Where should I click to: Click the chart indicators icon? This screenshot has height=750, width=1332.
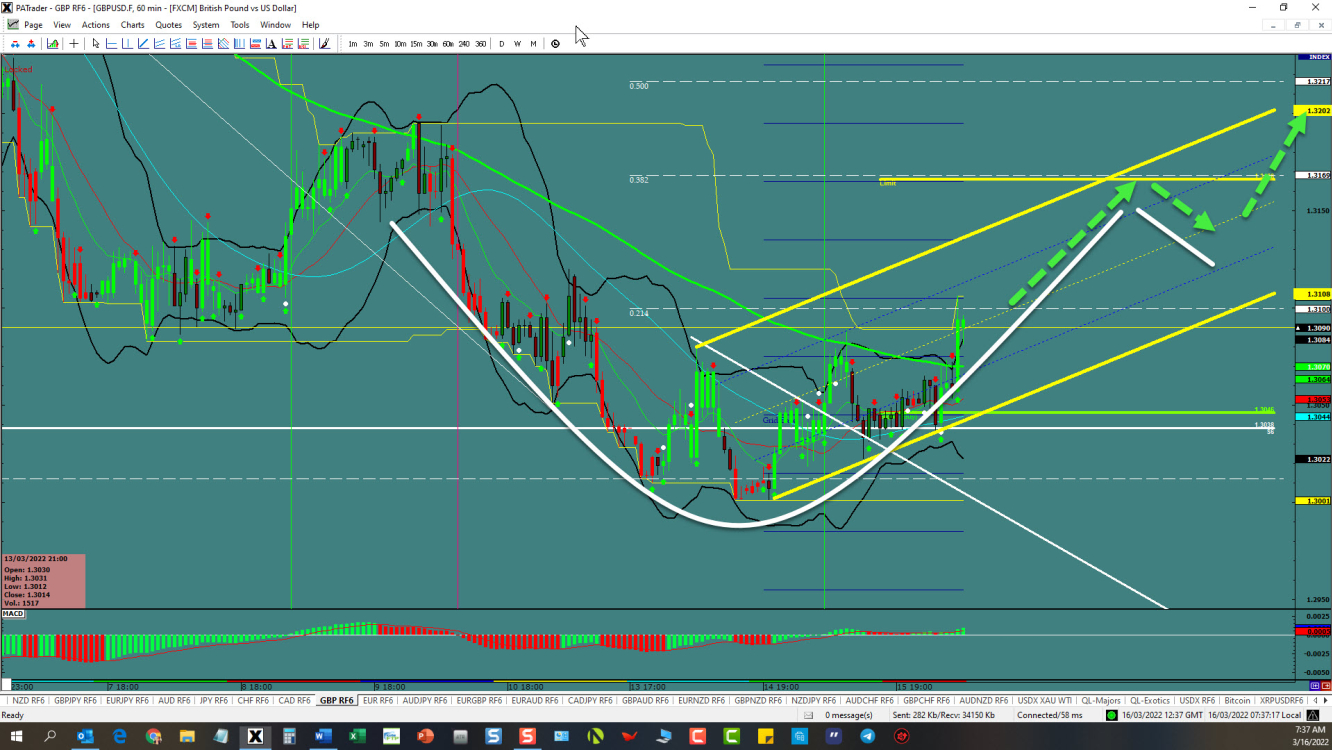(x=52, y=44)
